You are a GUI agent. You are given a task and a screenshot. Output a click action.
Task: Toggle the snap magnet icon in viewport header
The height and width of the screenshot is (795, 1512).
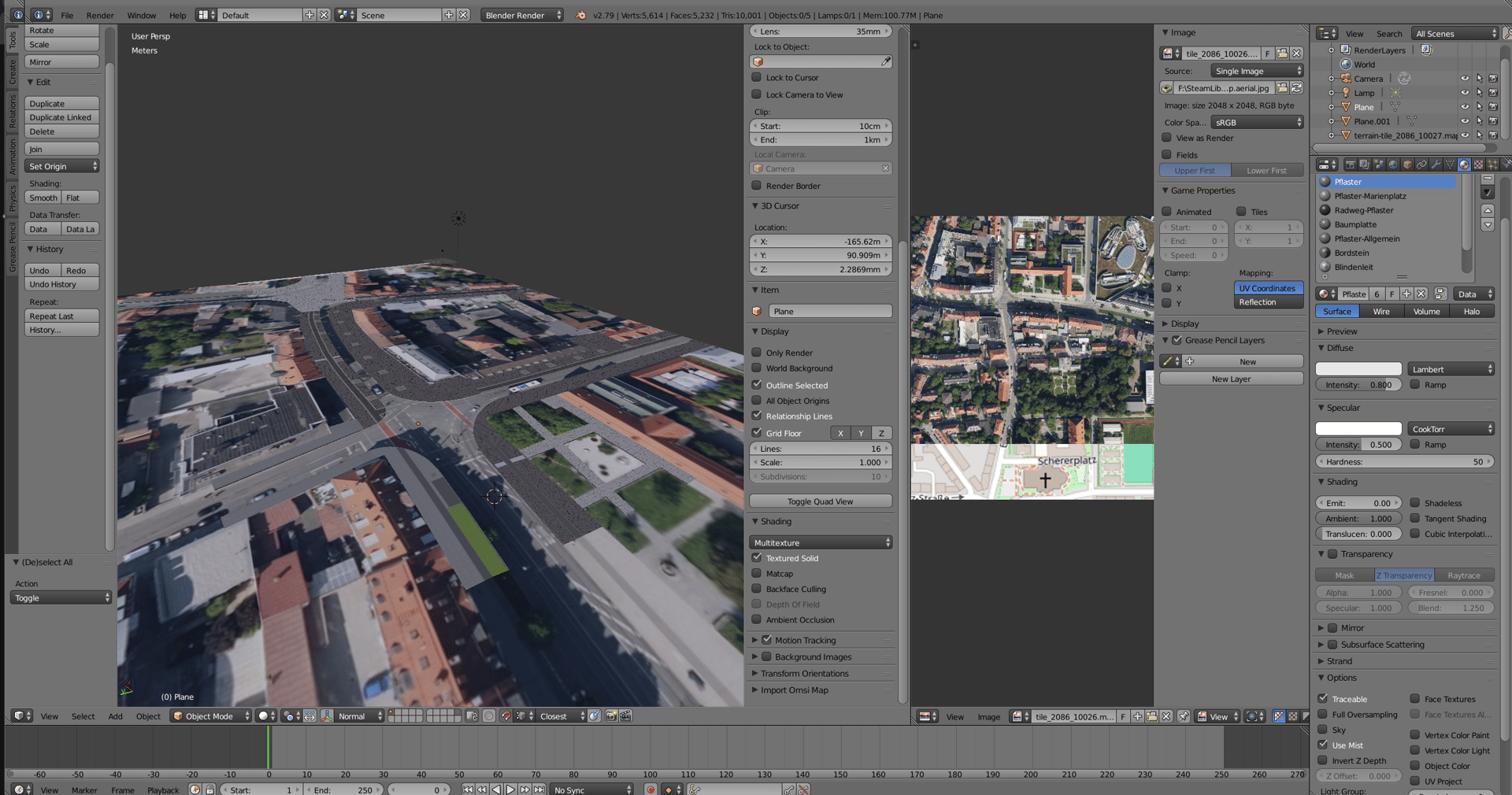pyautogui.click(x=506, y=716)
